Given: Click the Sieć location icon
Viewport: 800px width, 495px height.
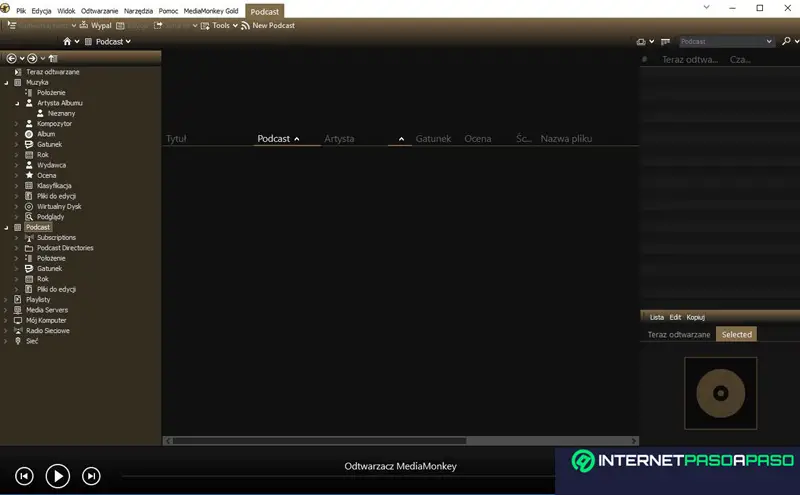Looking at the screenshot, I should (x=18, y=341).
